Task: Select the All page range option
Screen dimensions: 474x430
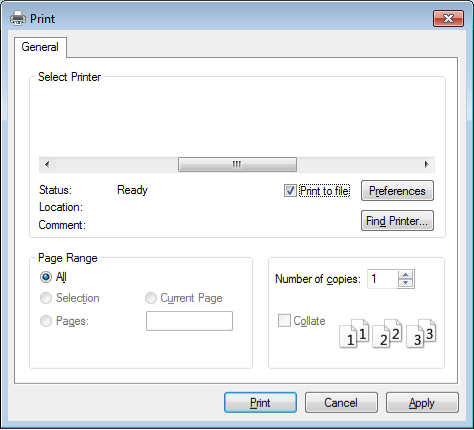Action: click(46, 277)
